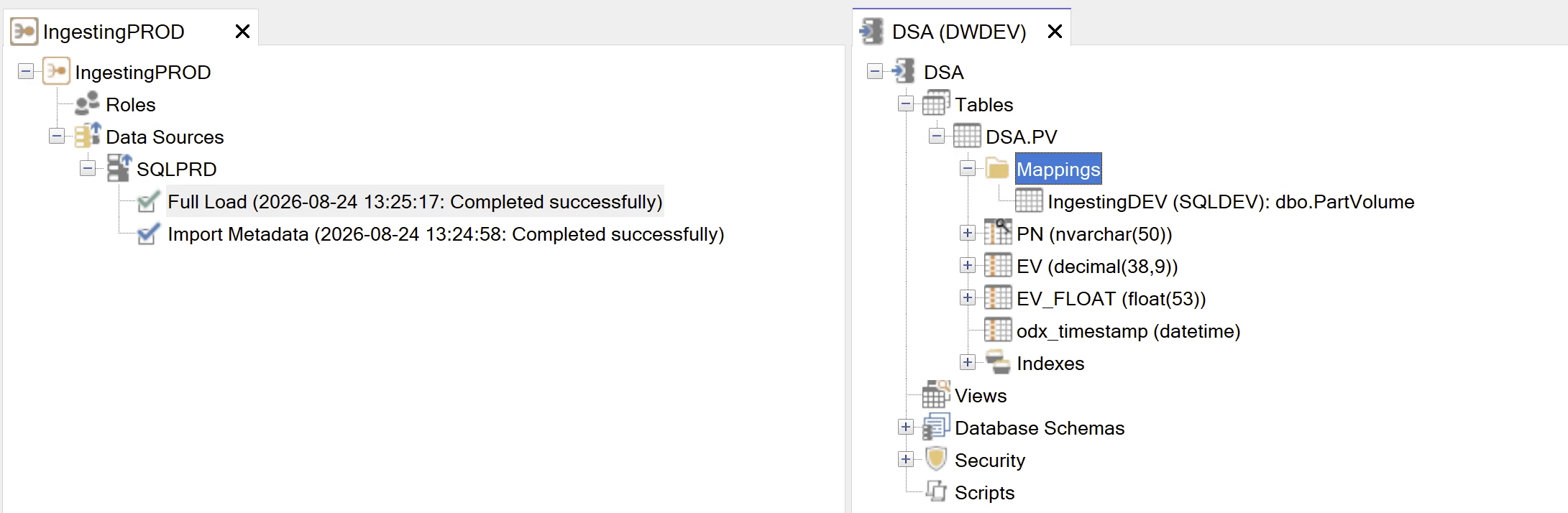Switch to the IngestingPROD tab
1568x513 pixels.
[114, 32]
